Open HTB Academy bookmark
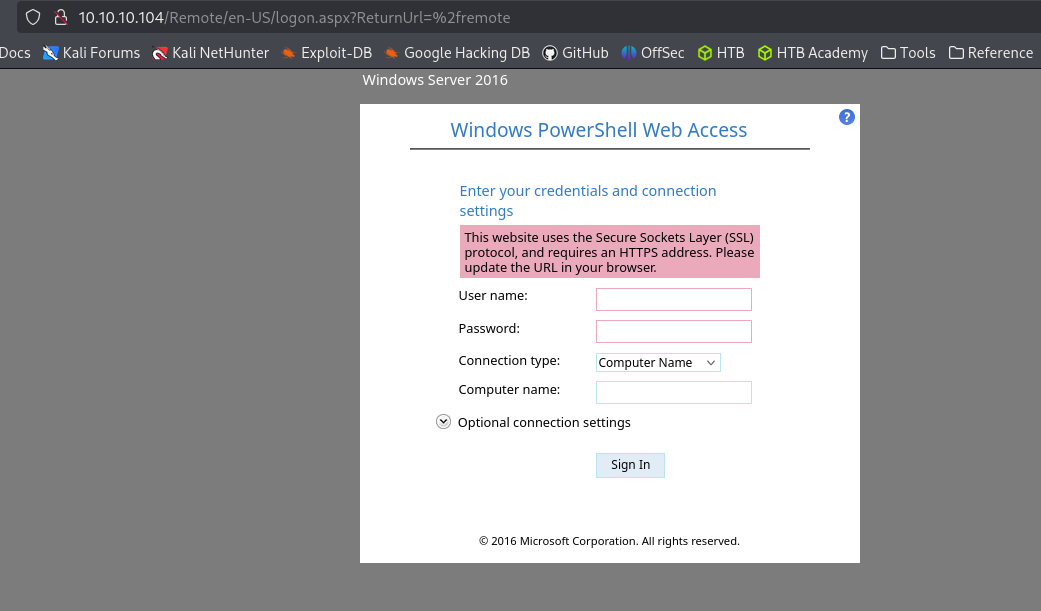This screenshot has width=1041, height=611. click(813, 52)
